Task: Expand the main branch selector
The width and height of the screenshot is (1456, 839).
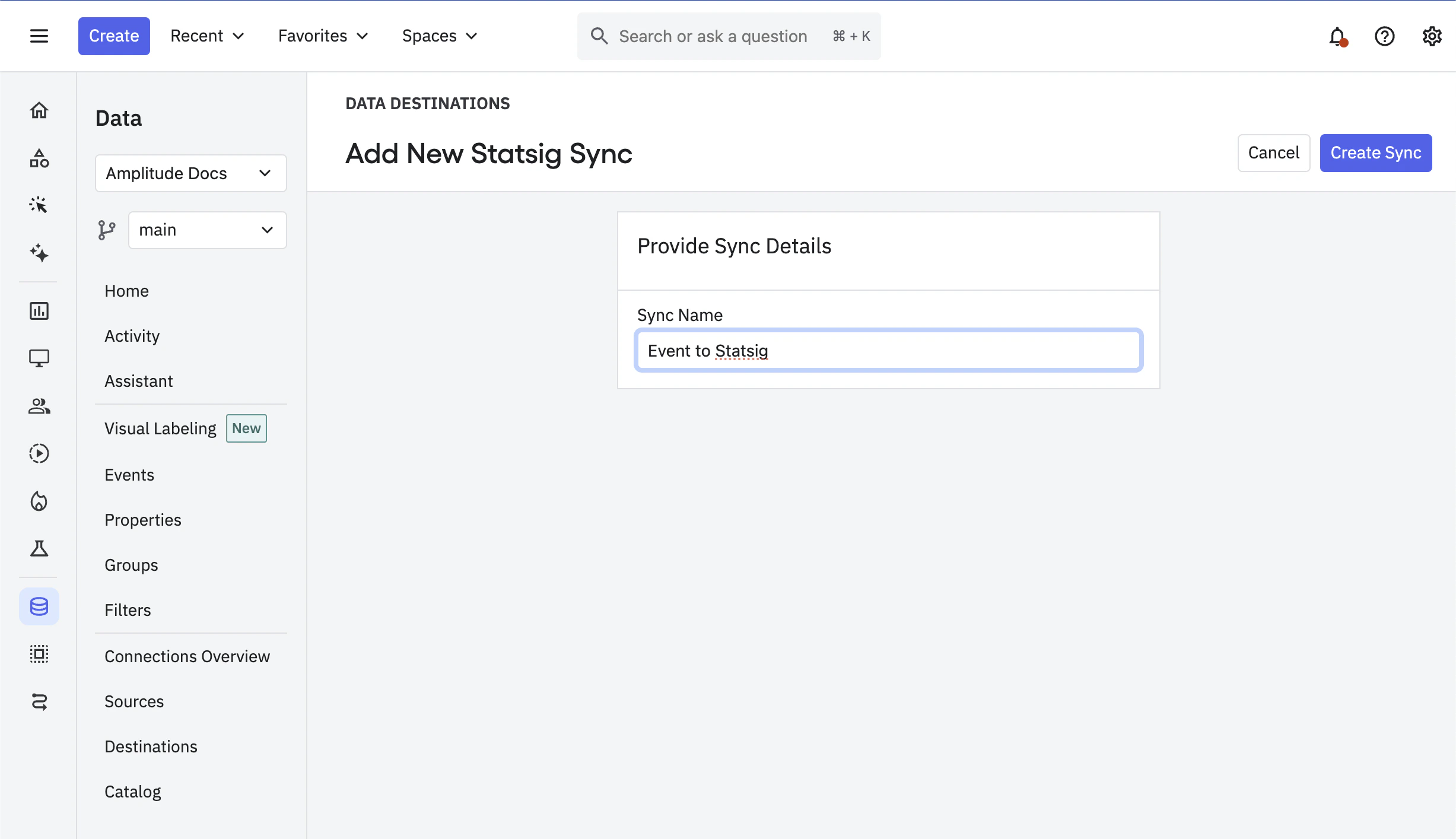Action: click(207, 230)
